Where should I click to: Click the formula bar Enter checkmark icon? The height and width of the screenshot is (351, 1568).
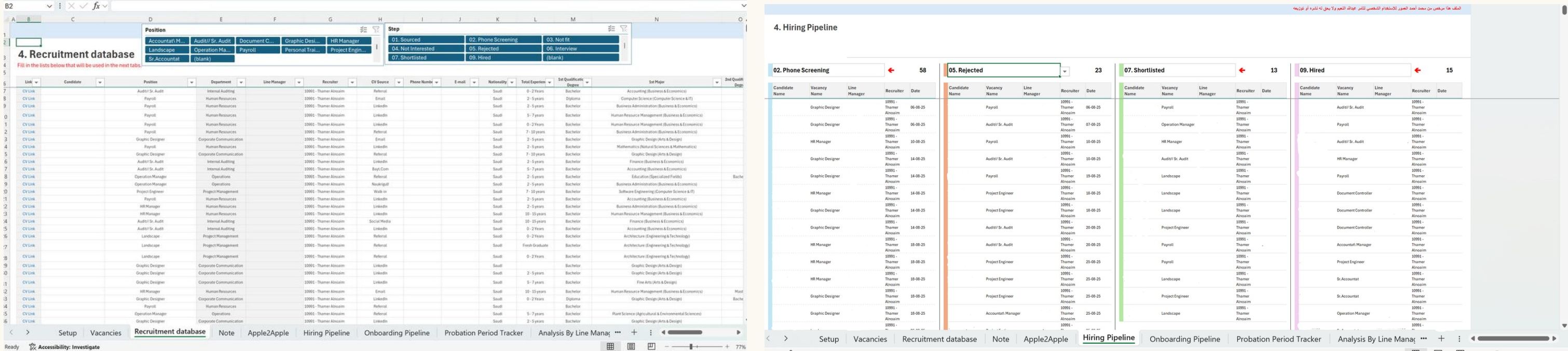point(84,6)
